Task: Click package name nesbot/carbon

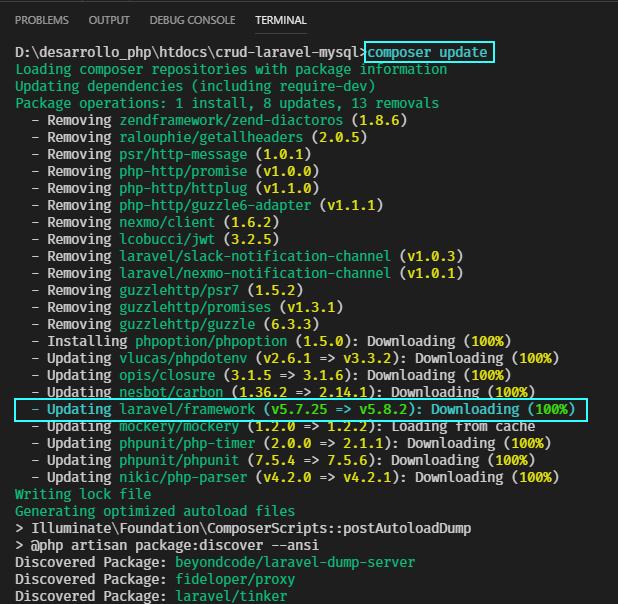Action: click(171, 392)
